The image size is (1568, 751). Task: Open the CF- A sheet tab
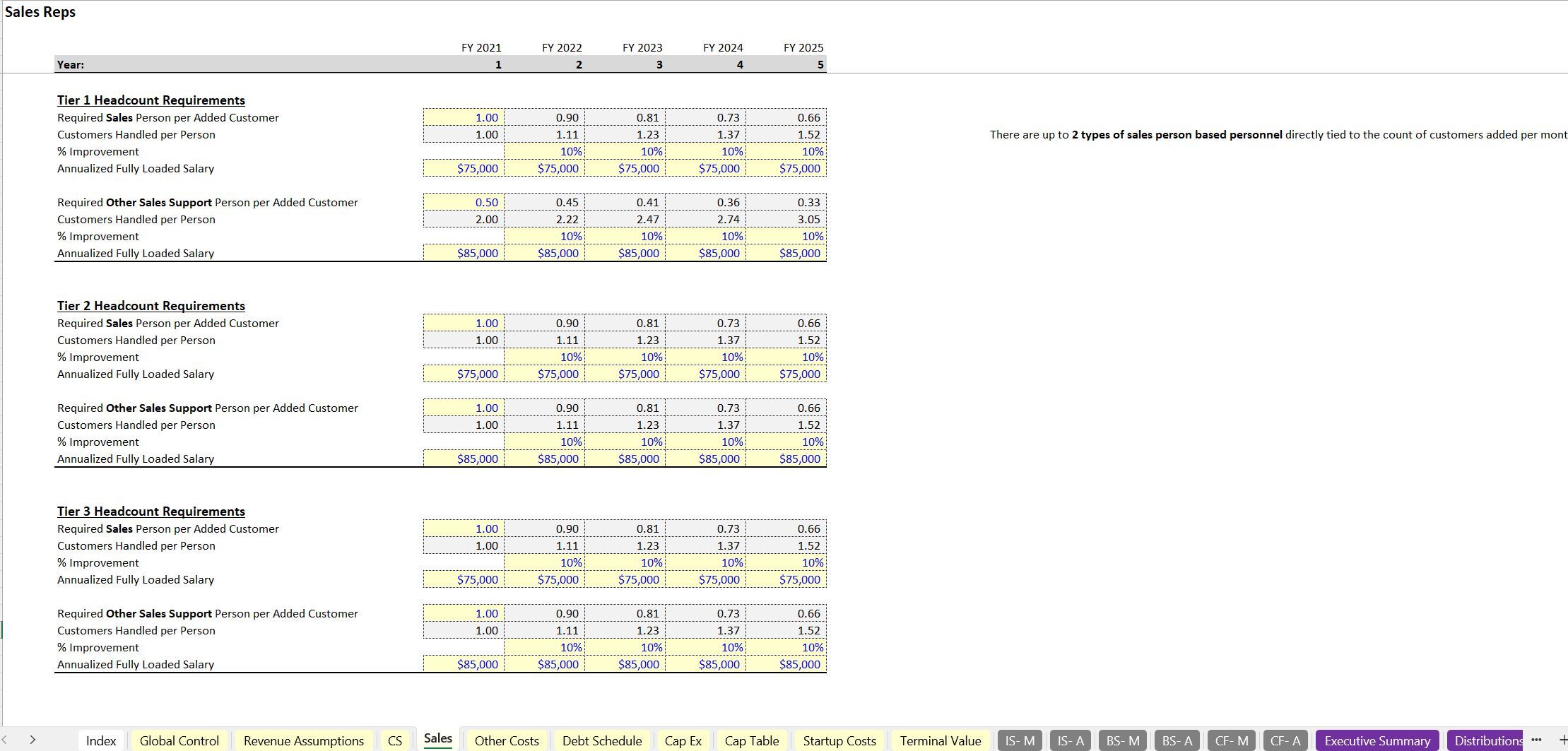pos(1285,740)
